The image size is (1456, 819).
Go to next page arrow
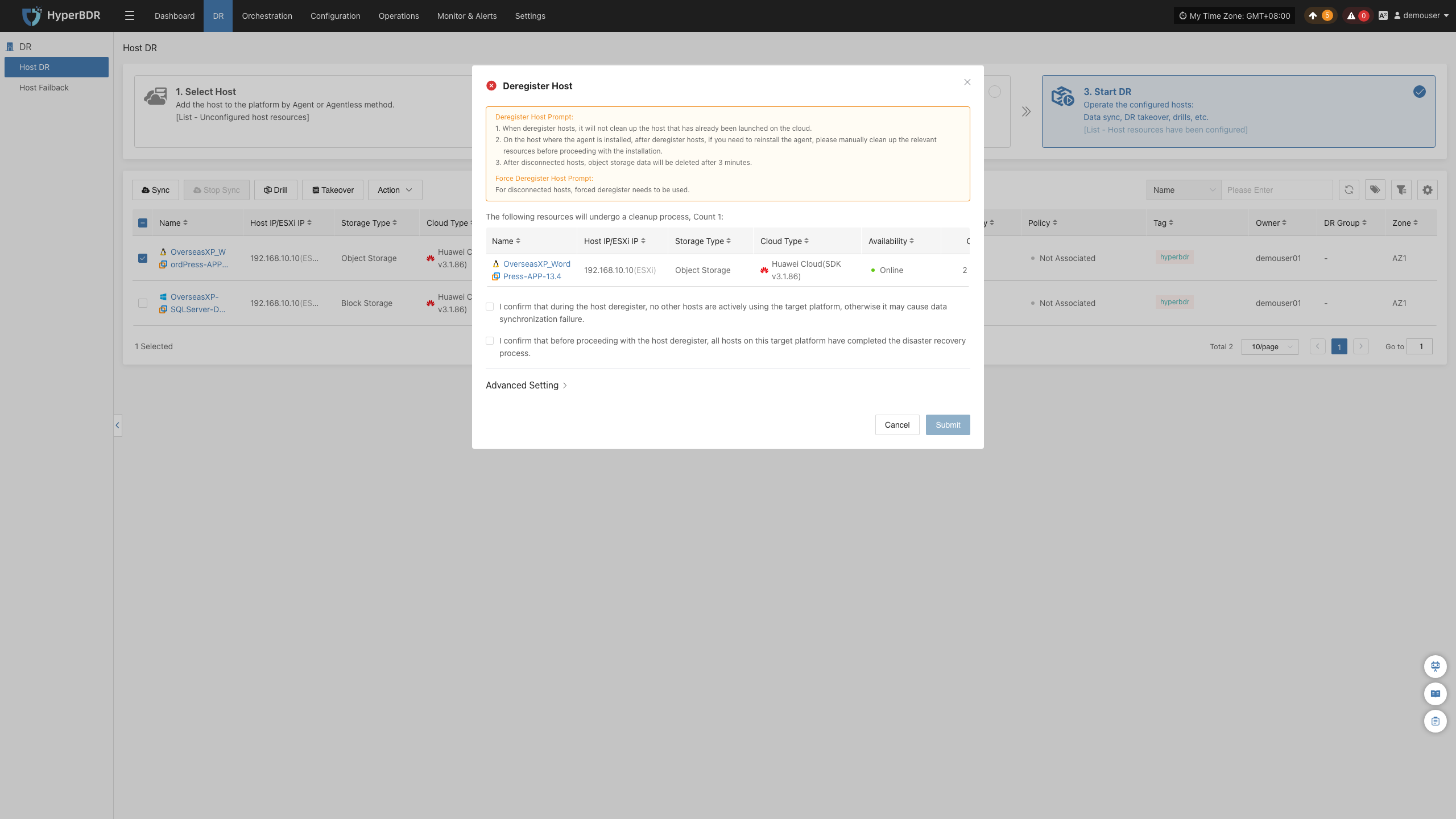pos(1361,346)
